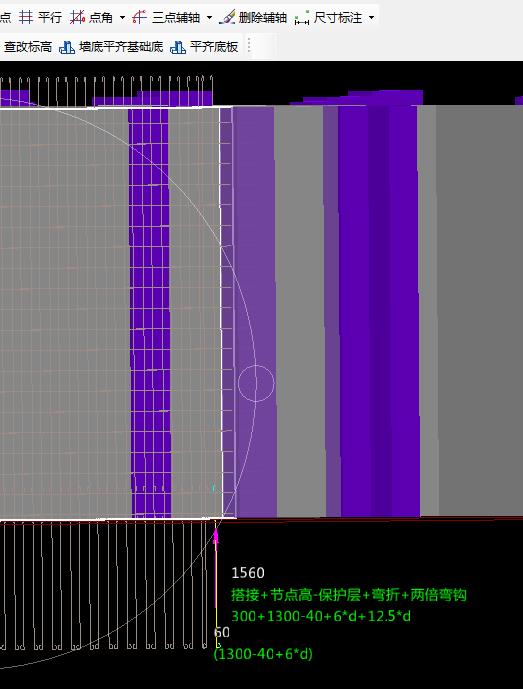Use the 平齐底板 align to slab tool
The height and width of the screenshot is (689, 523).
(x=204, y=47)
